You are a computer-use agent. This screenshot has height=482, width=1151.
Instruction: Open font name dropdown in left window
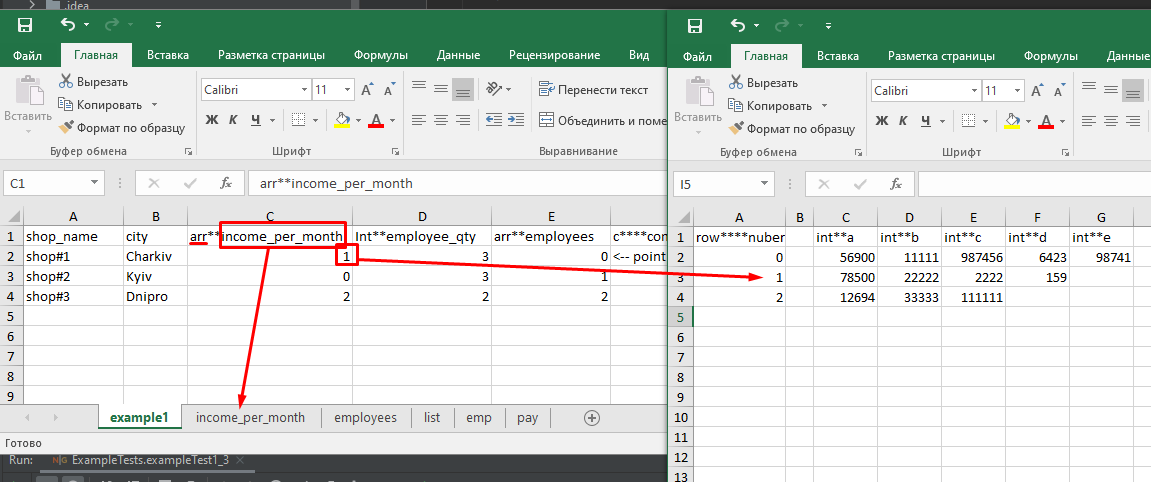coord(305,90)
